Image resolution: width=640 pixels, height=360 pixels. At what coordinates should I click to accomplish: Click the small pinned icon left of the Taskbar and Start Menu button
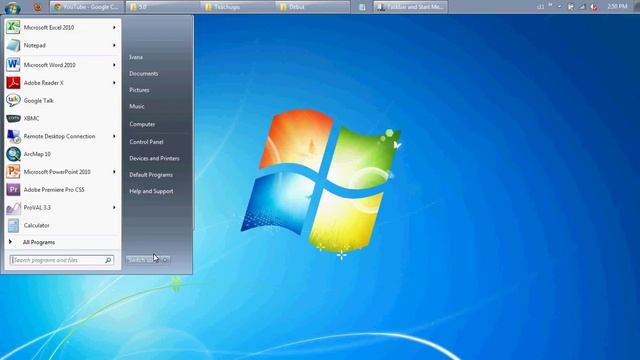pyautogui.click(x=362, y=7)
